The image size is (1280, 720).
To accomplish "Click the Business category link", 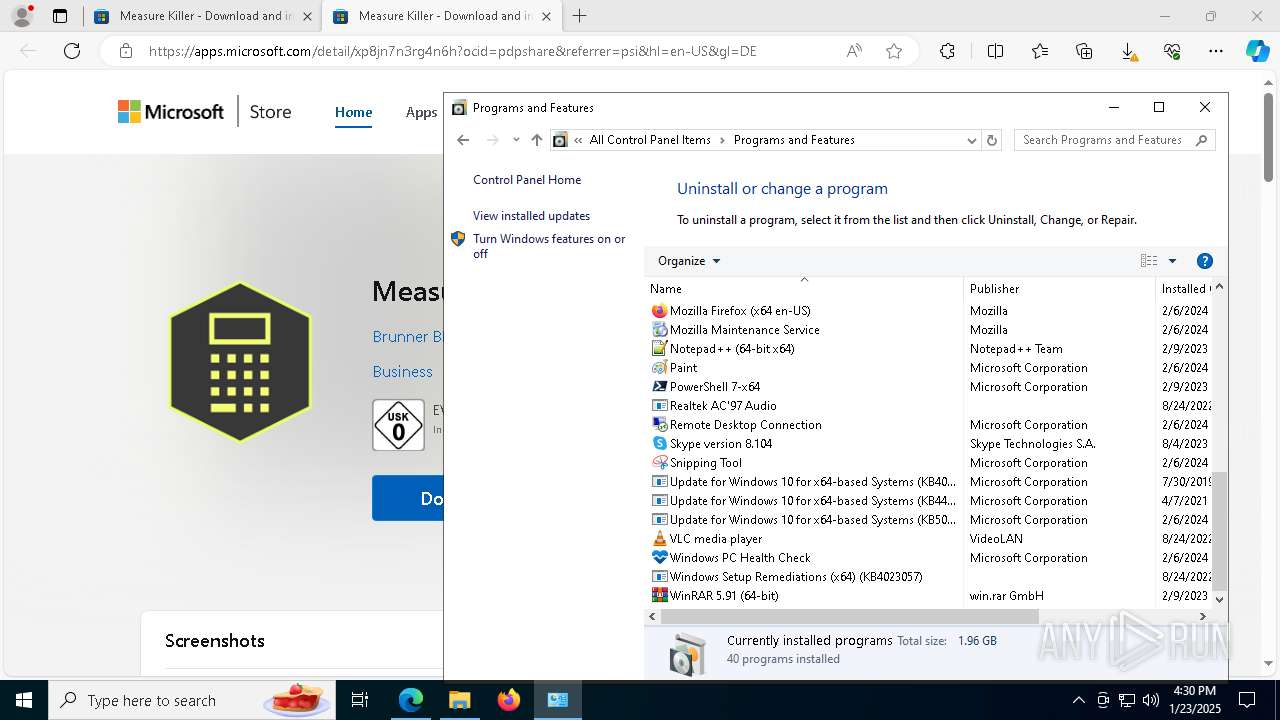I will (x=403, y=371).
